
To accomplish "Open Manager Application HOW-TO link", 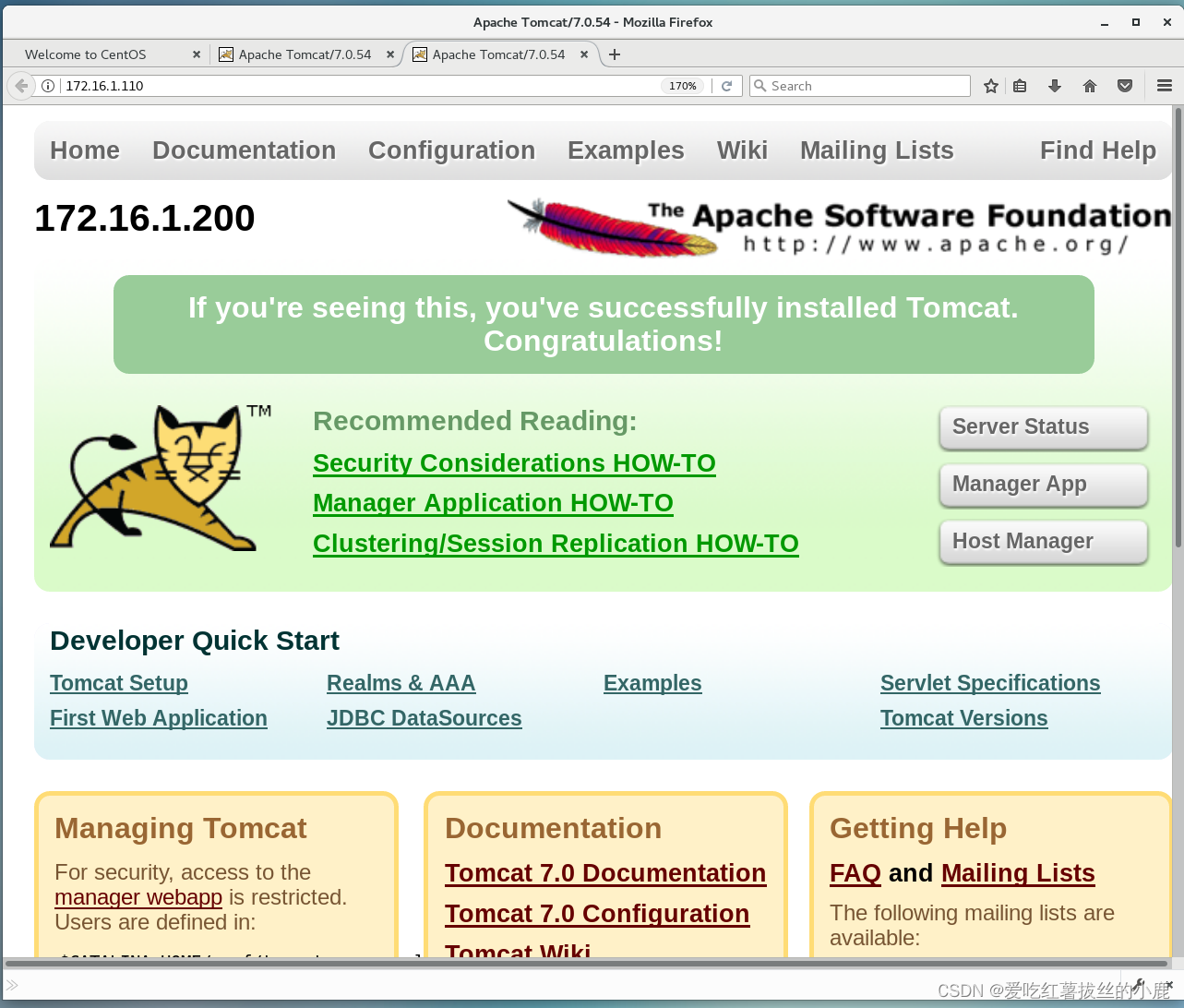I will tap(493, 503).
